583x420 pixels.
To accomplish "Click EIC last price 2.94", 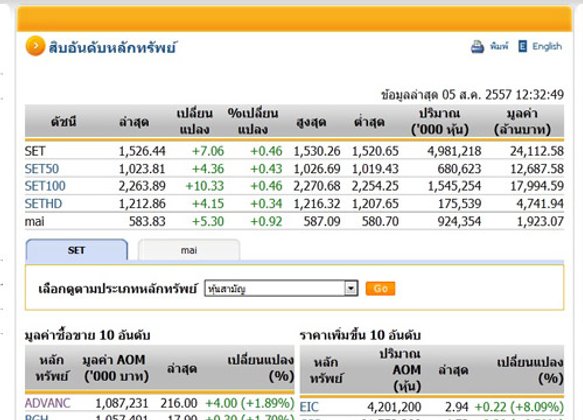I will (x=457, y=407).
